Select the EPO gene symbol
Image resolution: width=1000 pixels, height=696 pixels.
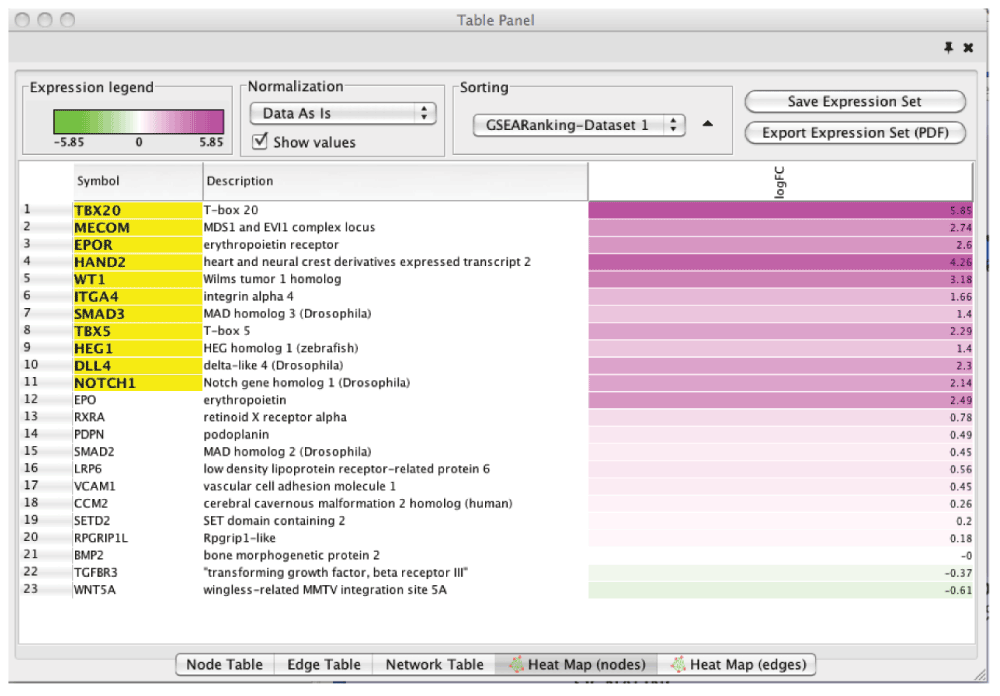coord(85,400)
